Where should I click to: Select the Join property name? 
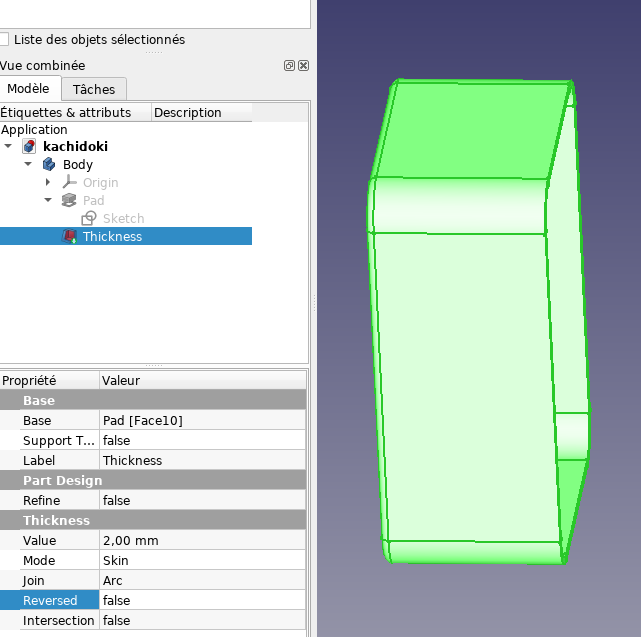(x=34, y=581)
